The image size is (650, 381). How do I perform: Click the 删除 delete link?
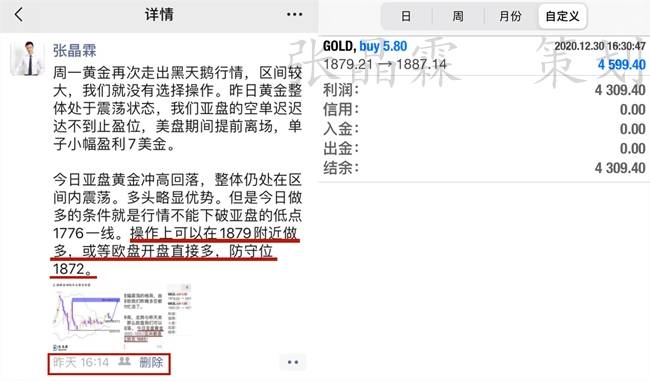tap(151, 362)
